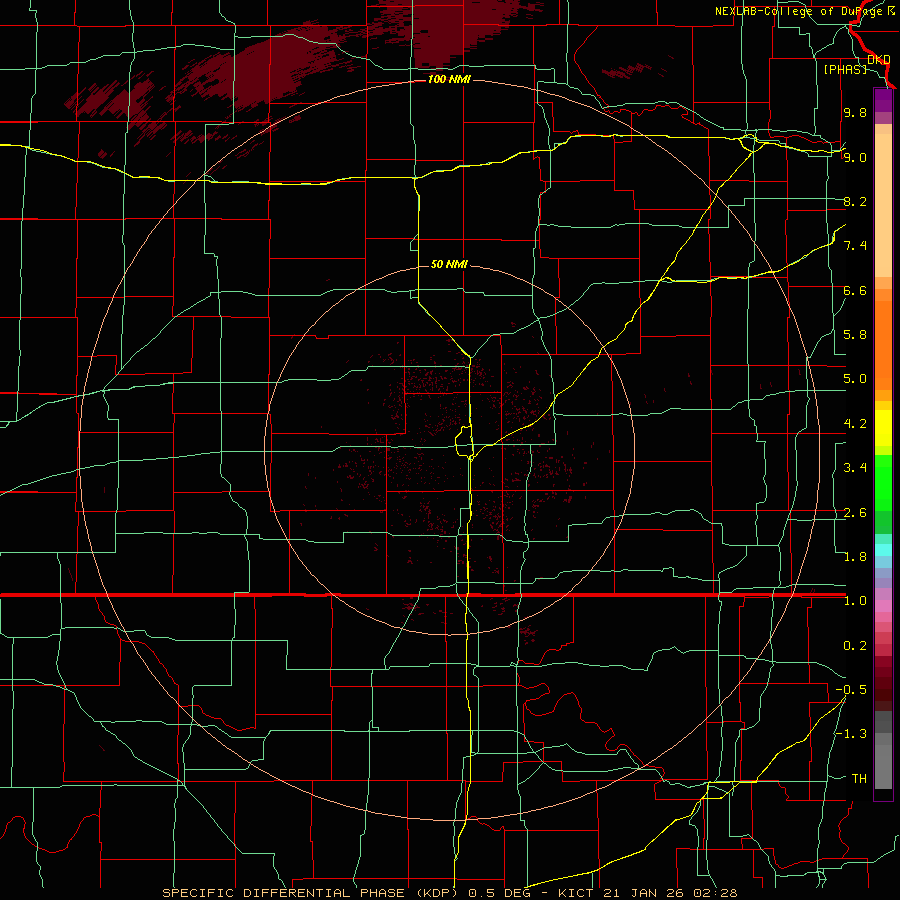Click the 50 NMI range ring label
Screen dimensions: 900x900
point(449,264)
